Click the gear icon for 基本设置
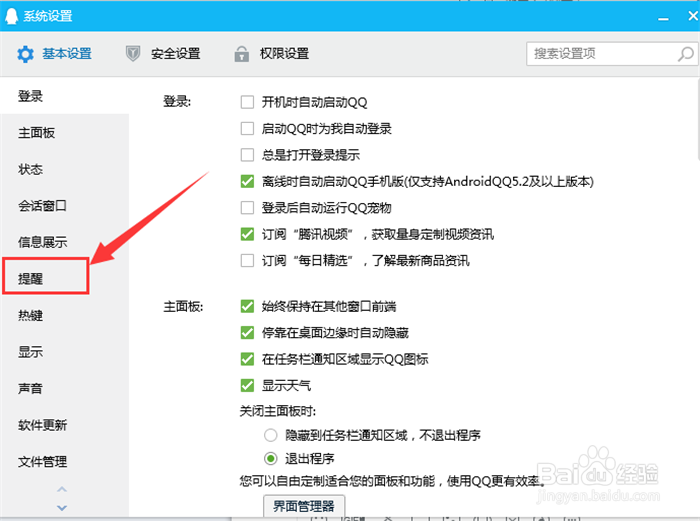The image size is (700, 521). (25, 54)
